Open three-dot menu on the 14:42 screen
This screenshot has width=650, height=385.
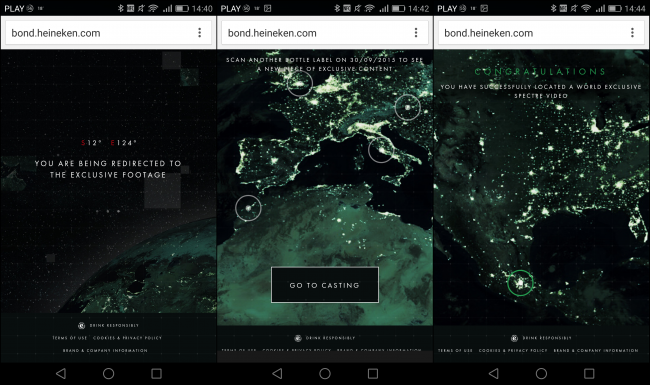[x=416, y=33]
